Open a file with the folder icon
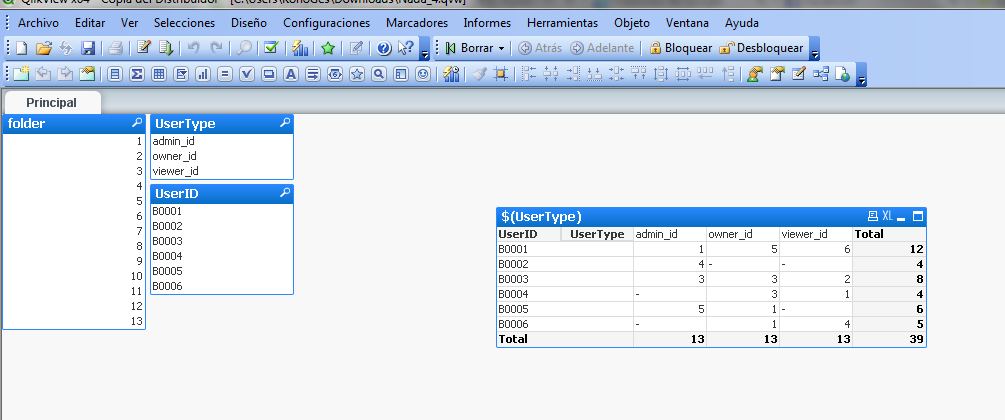 tap(44, 48)
